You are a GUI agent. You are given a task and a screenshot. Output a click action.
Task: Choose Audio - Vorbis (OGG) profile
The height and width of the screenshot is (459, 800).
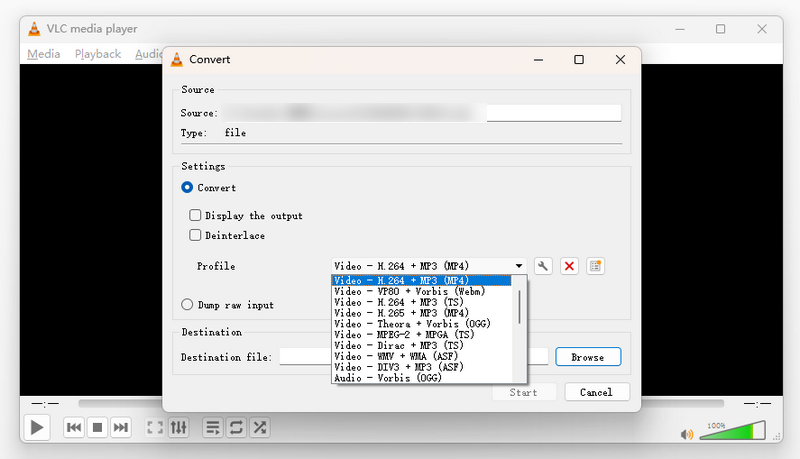[421, 378]
